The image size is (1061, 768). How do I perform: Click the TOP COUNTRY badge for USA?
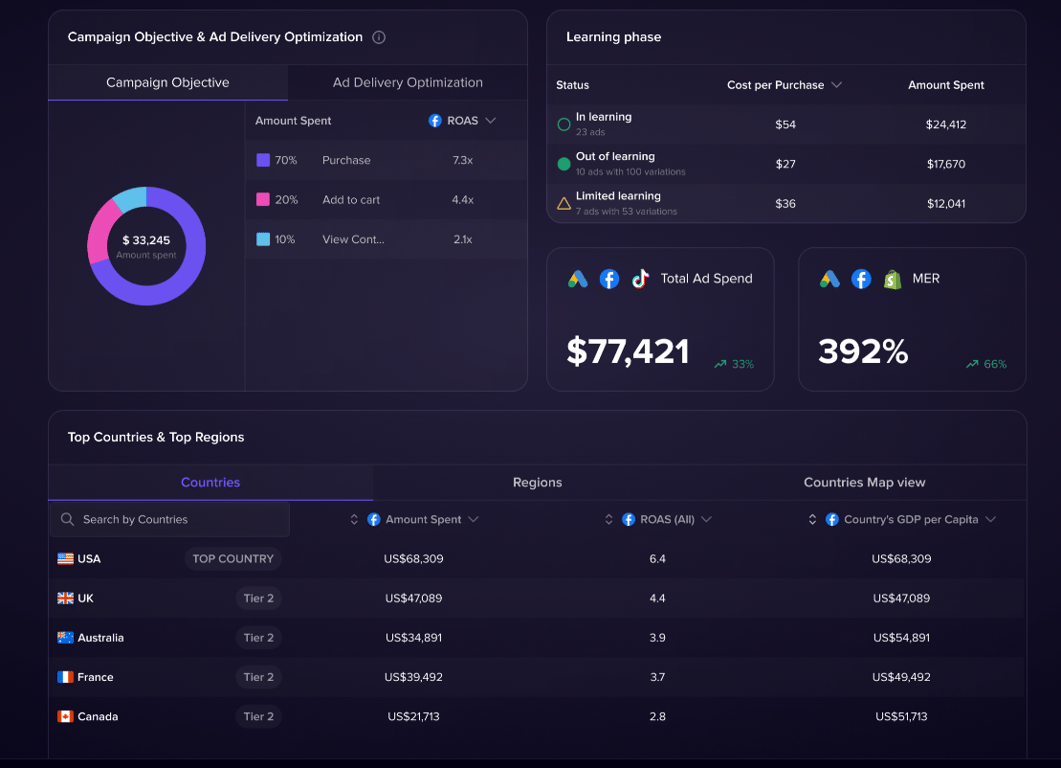point(233,558)
